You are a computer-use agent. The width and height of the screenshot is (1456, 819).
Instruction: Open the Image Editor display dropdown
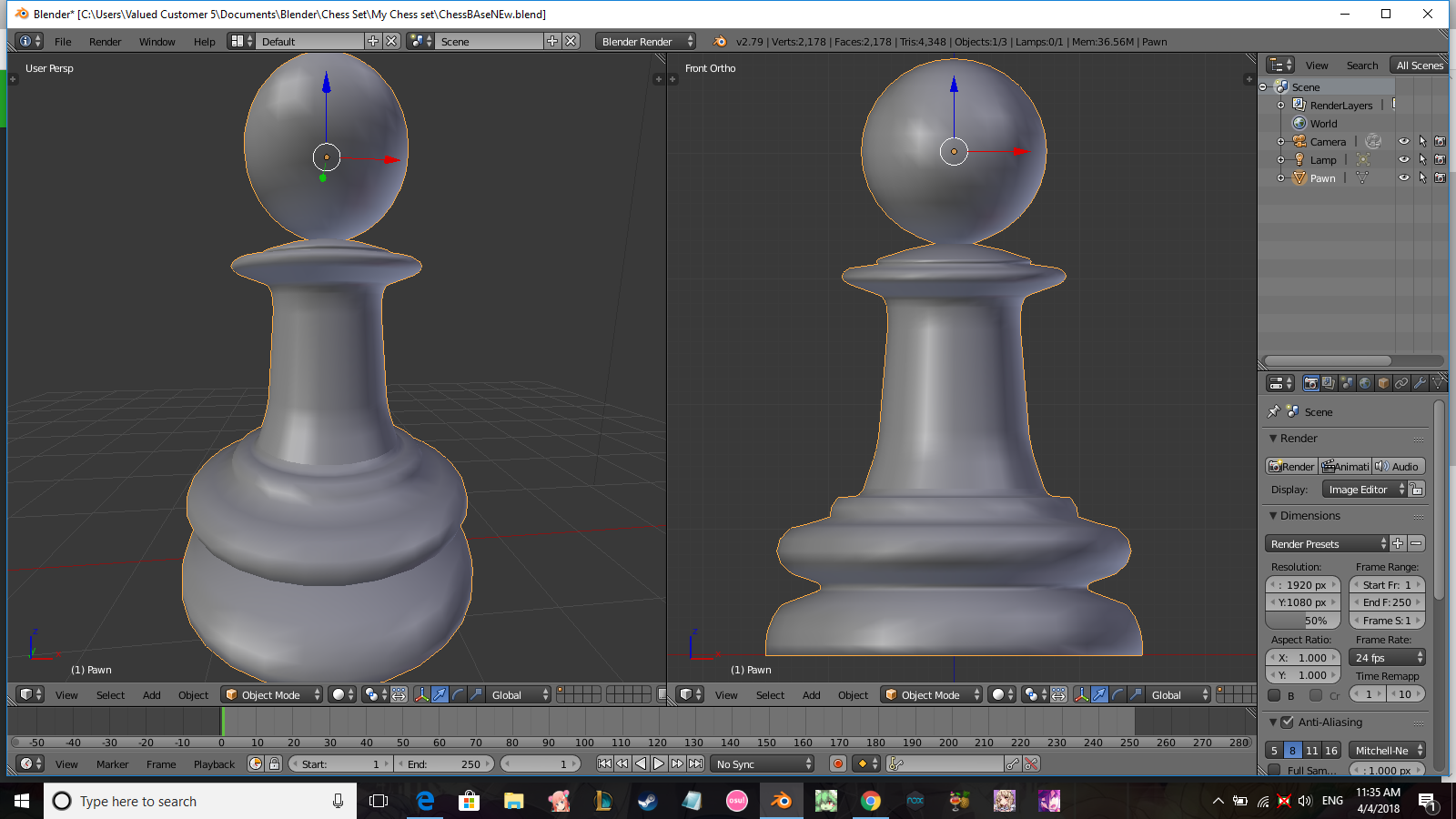click(x=1364, y=490)
